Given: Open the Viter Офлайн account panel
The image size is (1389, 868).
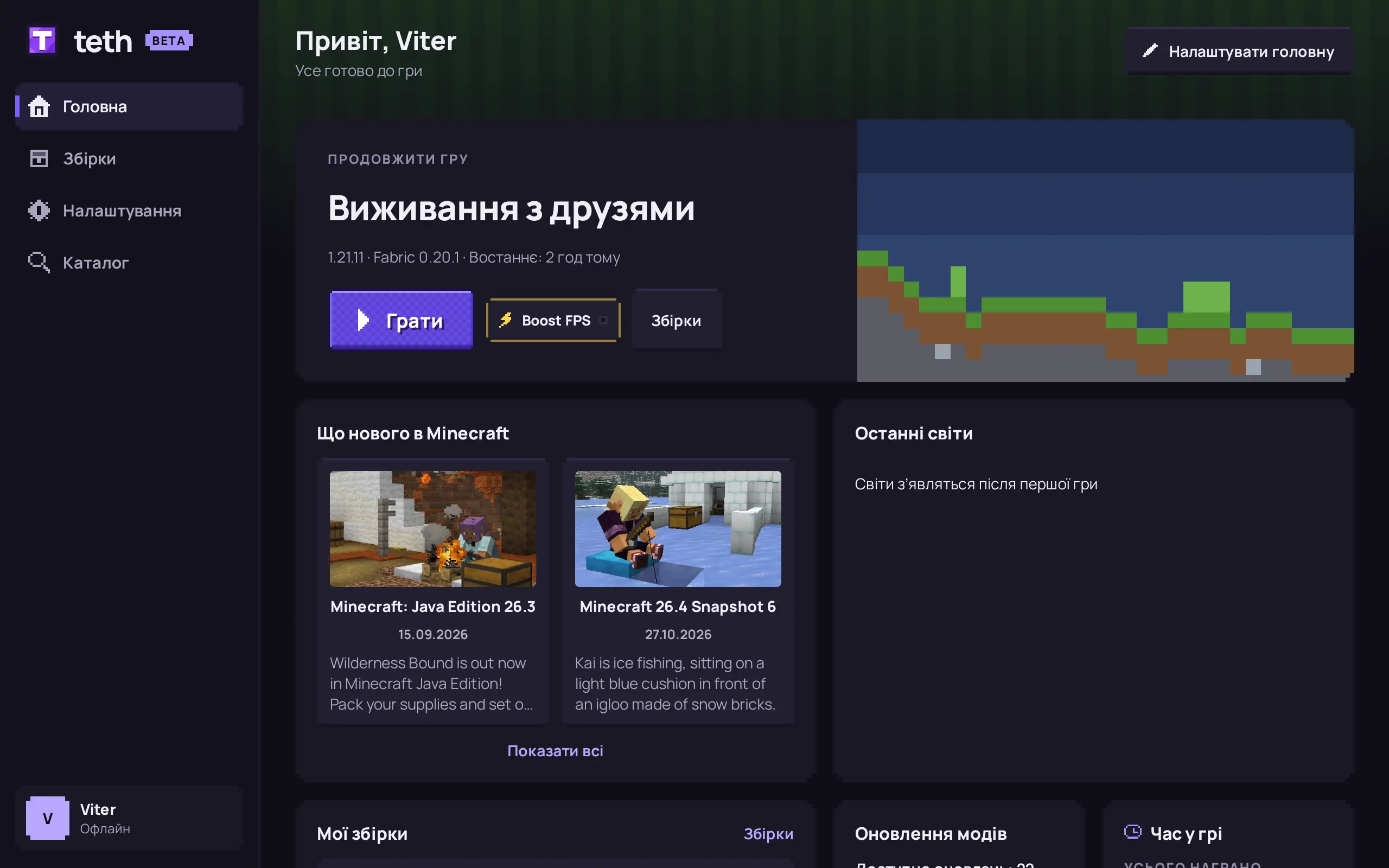Looking at the screenshot, I should click(x=129, y=818).
